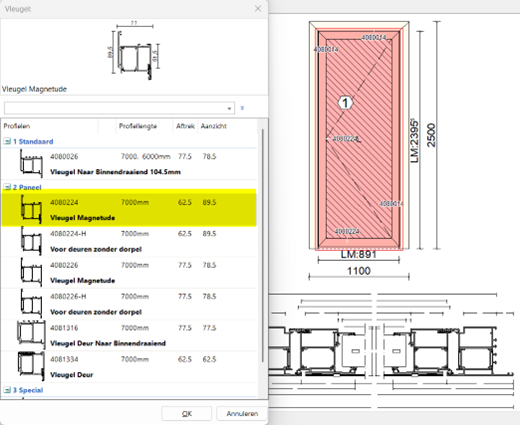This screenshot has height=425, width=520.
Task: Select profile code 4080226
Action: [x=64, y=265]
